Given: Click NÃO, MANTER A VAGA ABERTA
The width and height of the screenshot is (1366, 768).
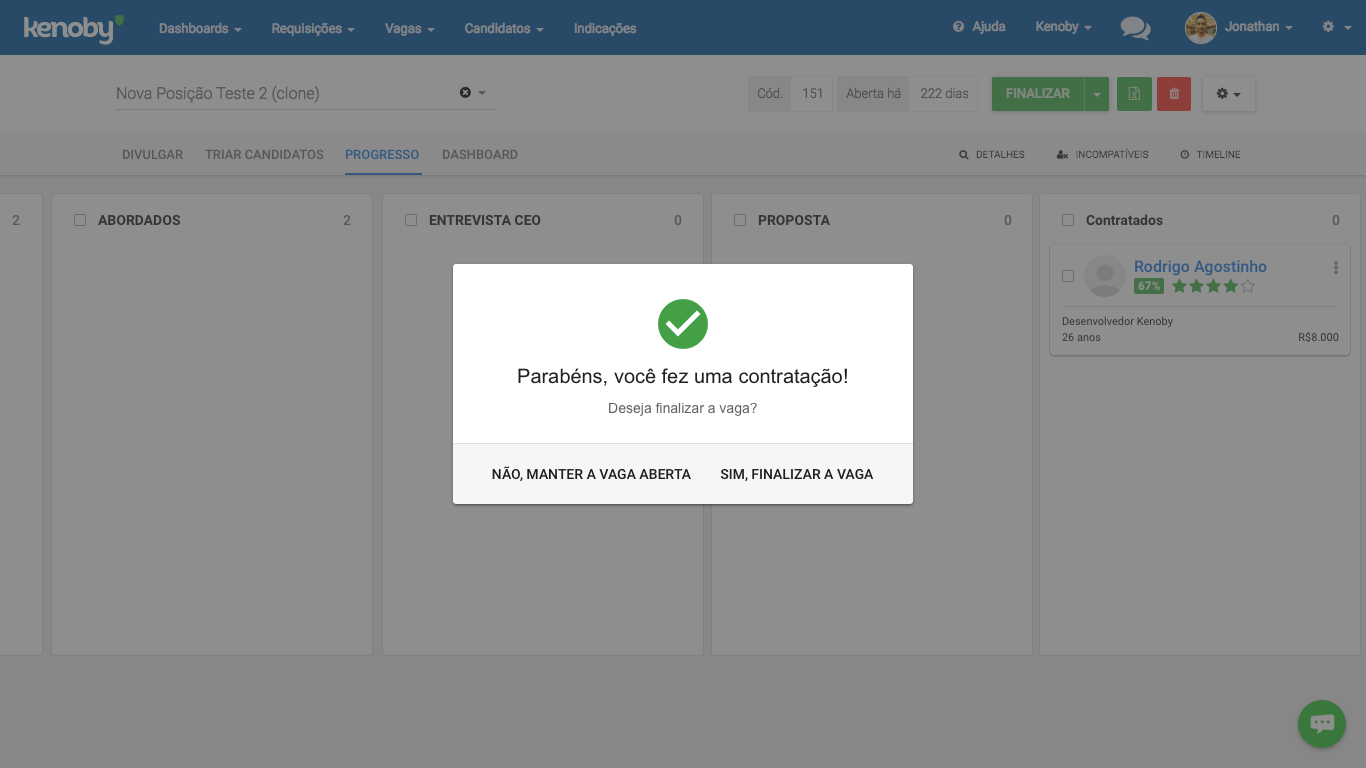Looking at the screenshot, I should [x=591, y=474].
